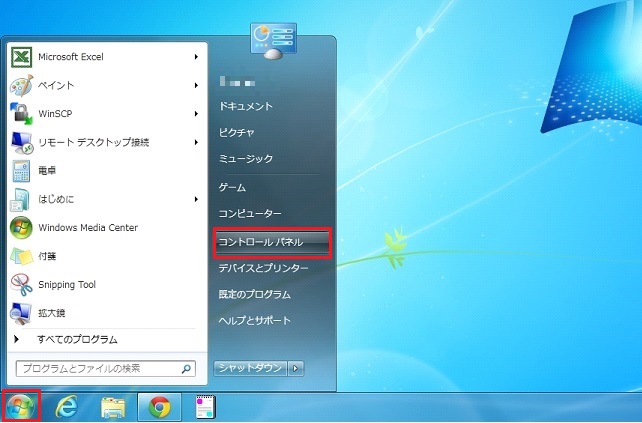Screen dimensions: 642x423
Task: Switch to Google Chrome on taskbar
Action: coord(159,407)
